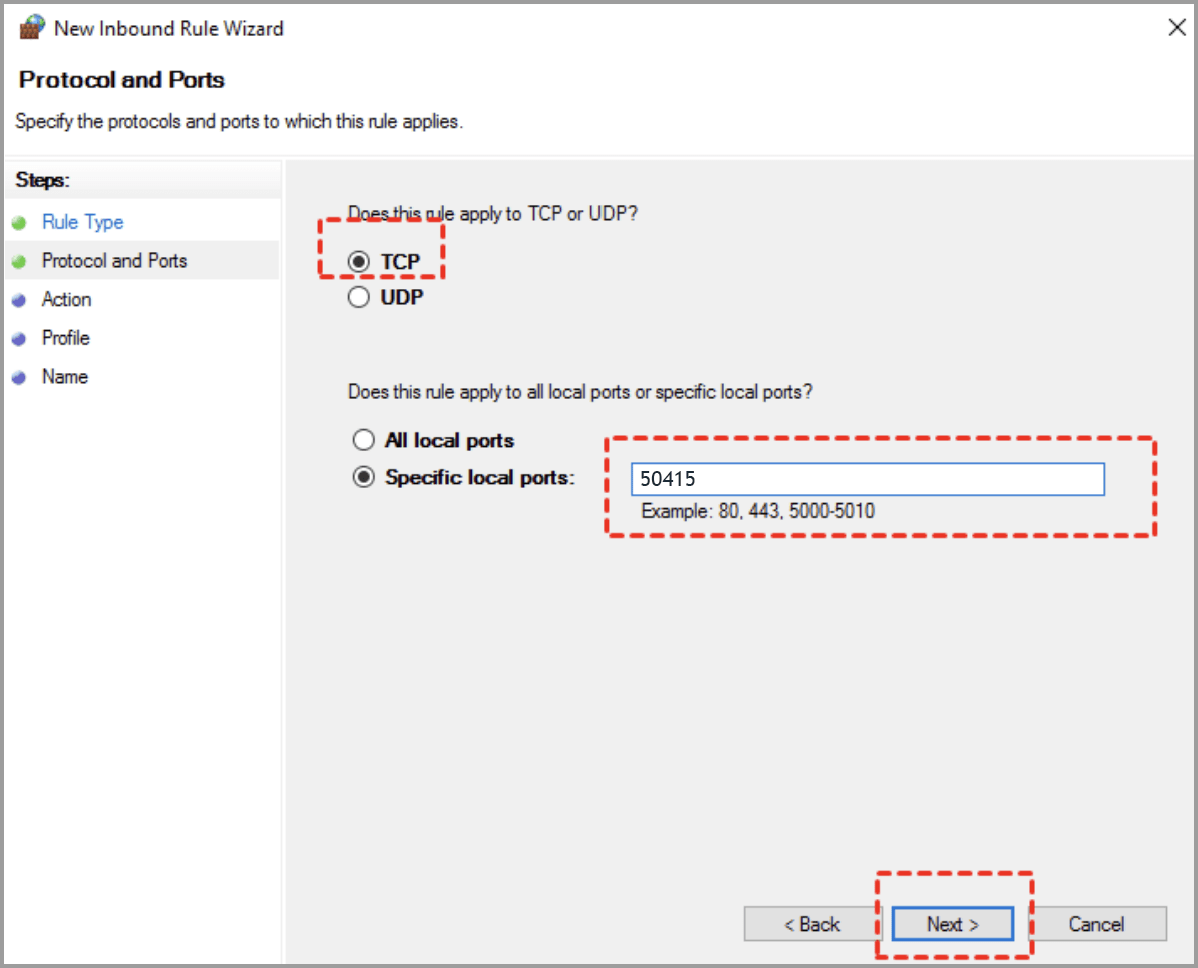This screenshot has width=1198, height=968.
Task: Click inside the port number field
Action: click(868, 479)
